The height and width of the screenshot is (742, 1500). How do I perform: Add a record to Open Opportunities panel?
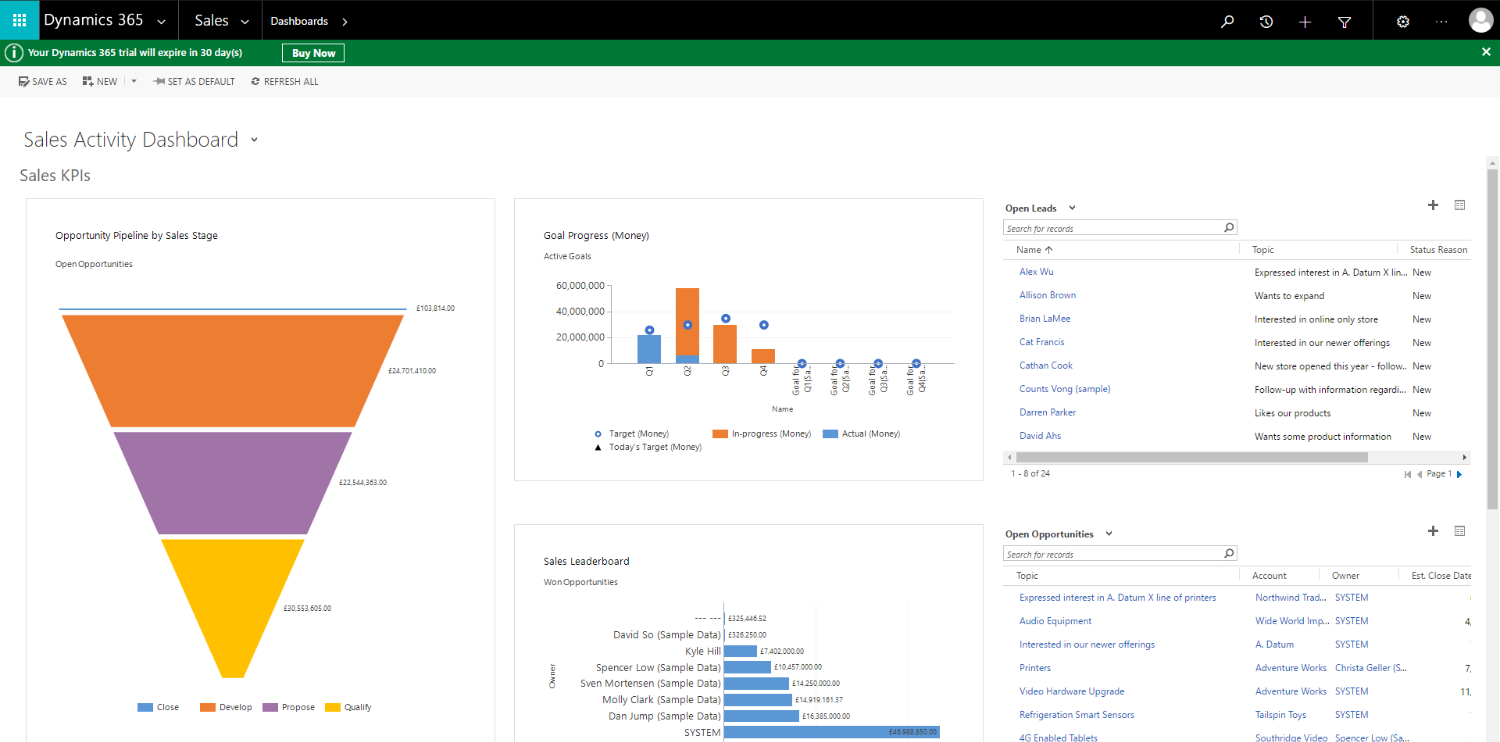(x=1432, y=531)
